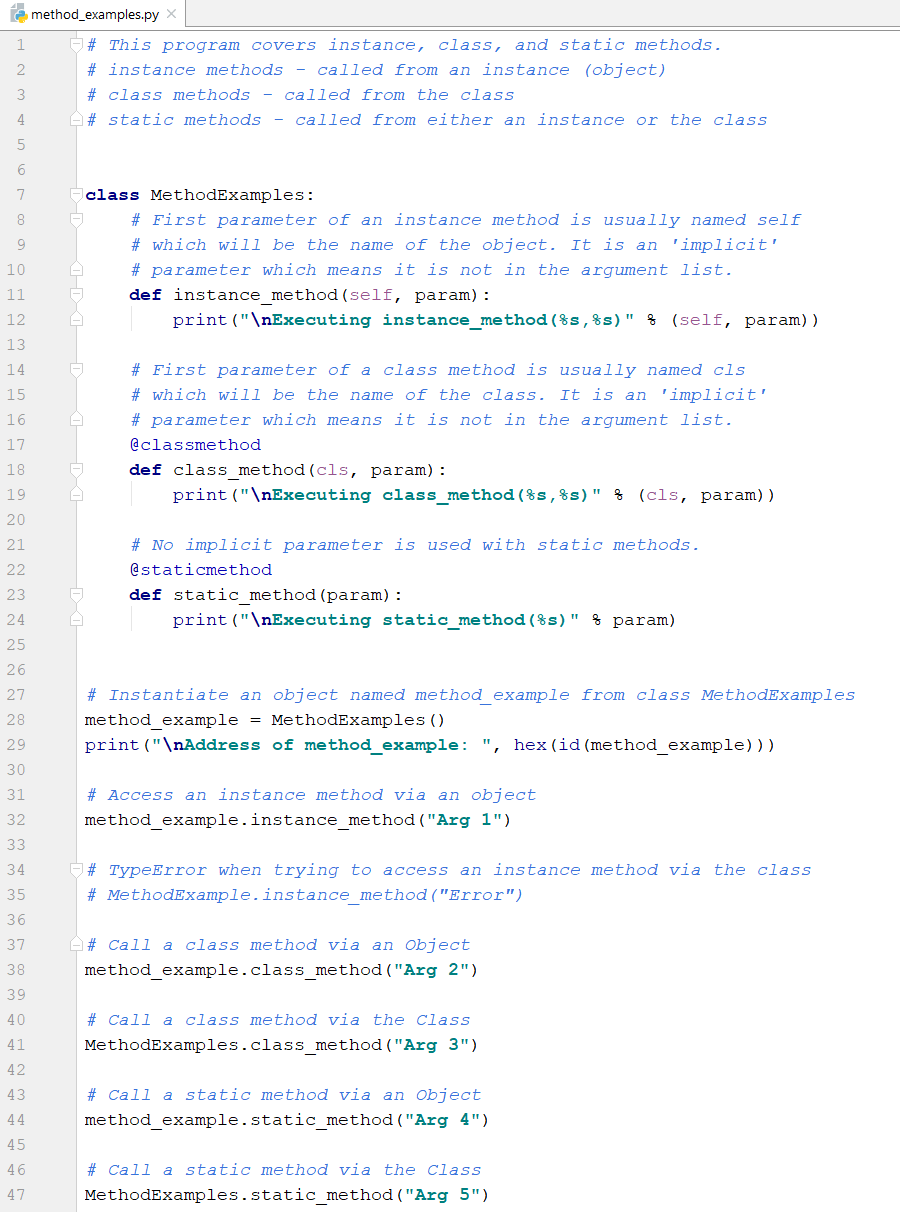Collapse the comment block starting at line 14
The height and width of the screenshot is (1212, 900).
pyautogui.click(x=75, y=369)
